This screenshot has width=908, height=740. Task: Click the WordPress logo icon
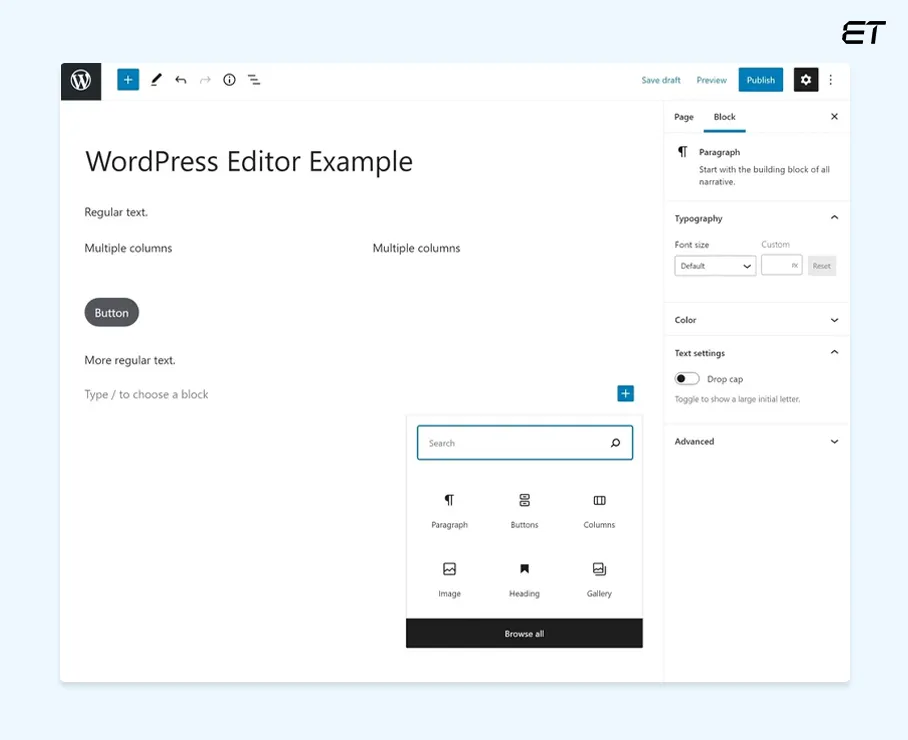81,80
